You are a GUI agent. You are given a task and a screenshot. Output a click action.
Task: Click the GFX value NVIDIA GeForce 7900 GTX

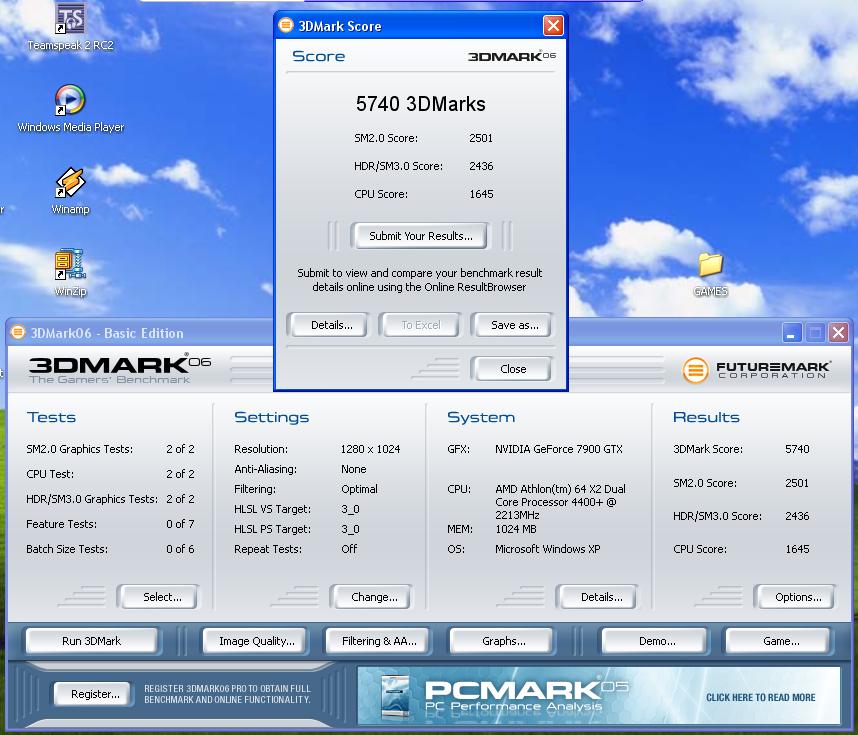(558, 449)
